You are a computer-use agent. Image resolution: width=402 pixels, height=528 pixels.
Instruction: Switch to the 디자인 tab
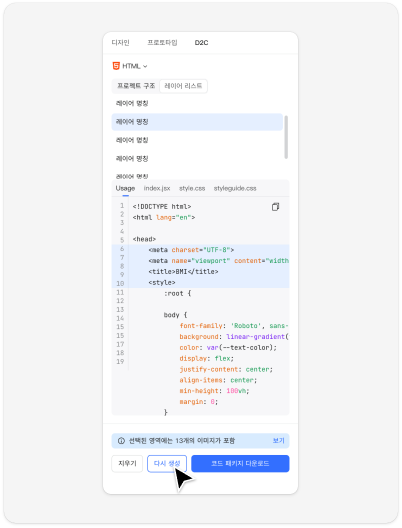(121, 42)
